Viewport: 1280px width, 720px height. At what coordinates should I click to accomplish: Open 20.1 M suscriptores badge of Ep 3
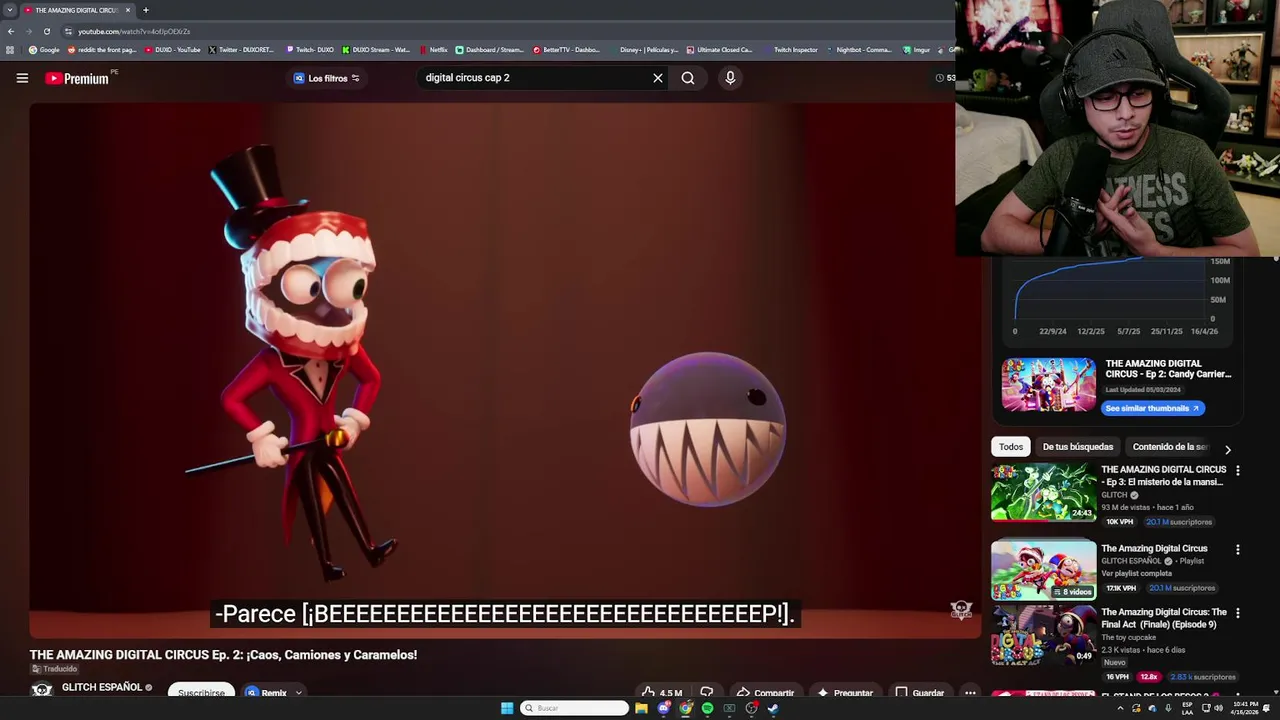(1178, 522)
